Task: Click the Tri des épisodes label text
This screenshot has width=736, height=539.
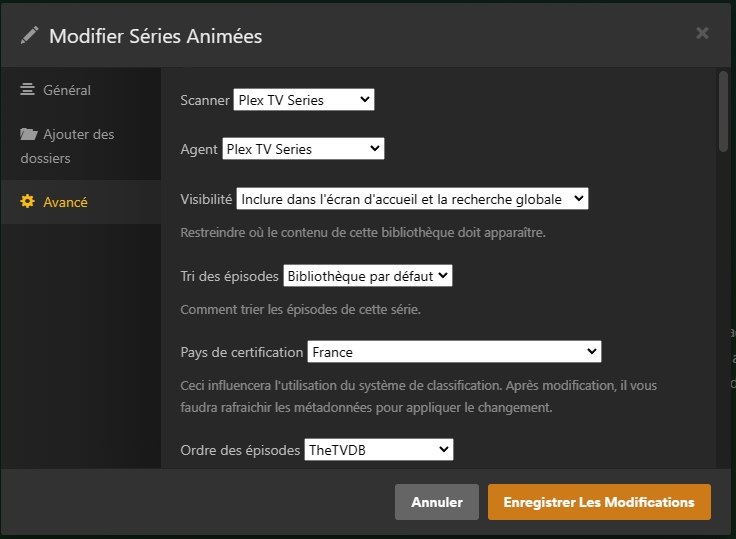Action: (x=229, y=275)
